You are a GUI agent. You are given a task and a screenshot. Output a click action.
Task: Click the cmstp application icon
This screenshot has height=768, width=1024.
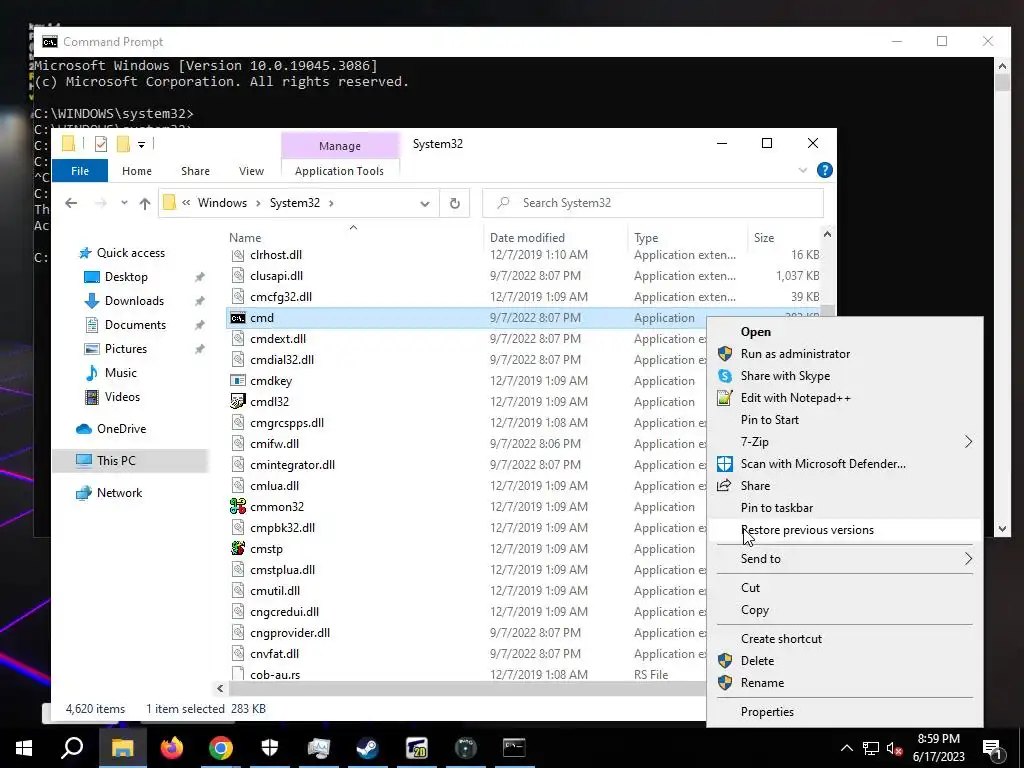click(x=238, y=549)
